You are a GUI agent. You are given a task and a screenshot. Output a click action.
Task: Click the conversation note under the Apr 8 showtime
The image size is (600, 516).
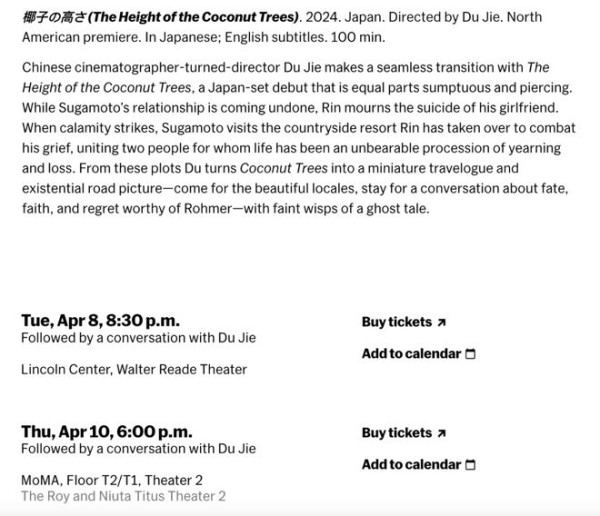138,338
